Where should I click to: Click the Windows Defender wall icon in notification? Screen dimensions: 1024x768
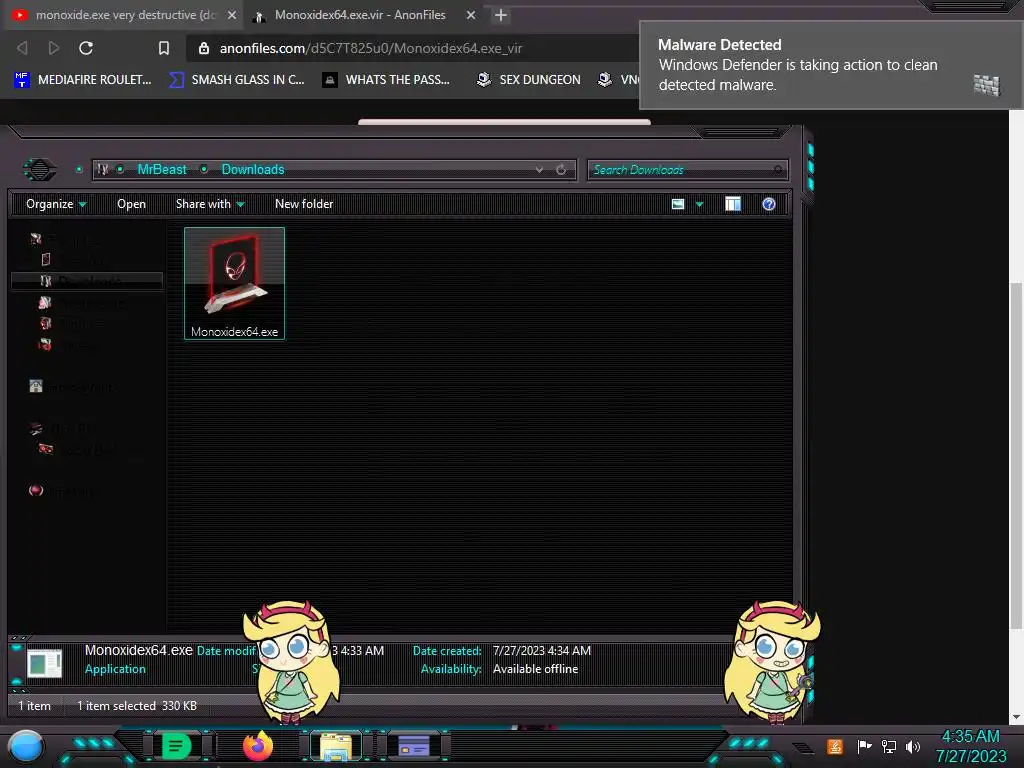coord(986,85)
